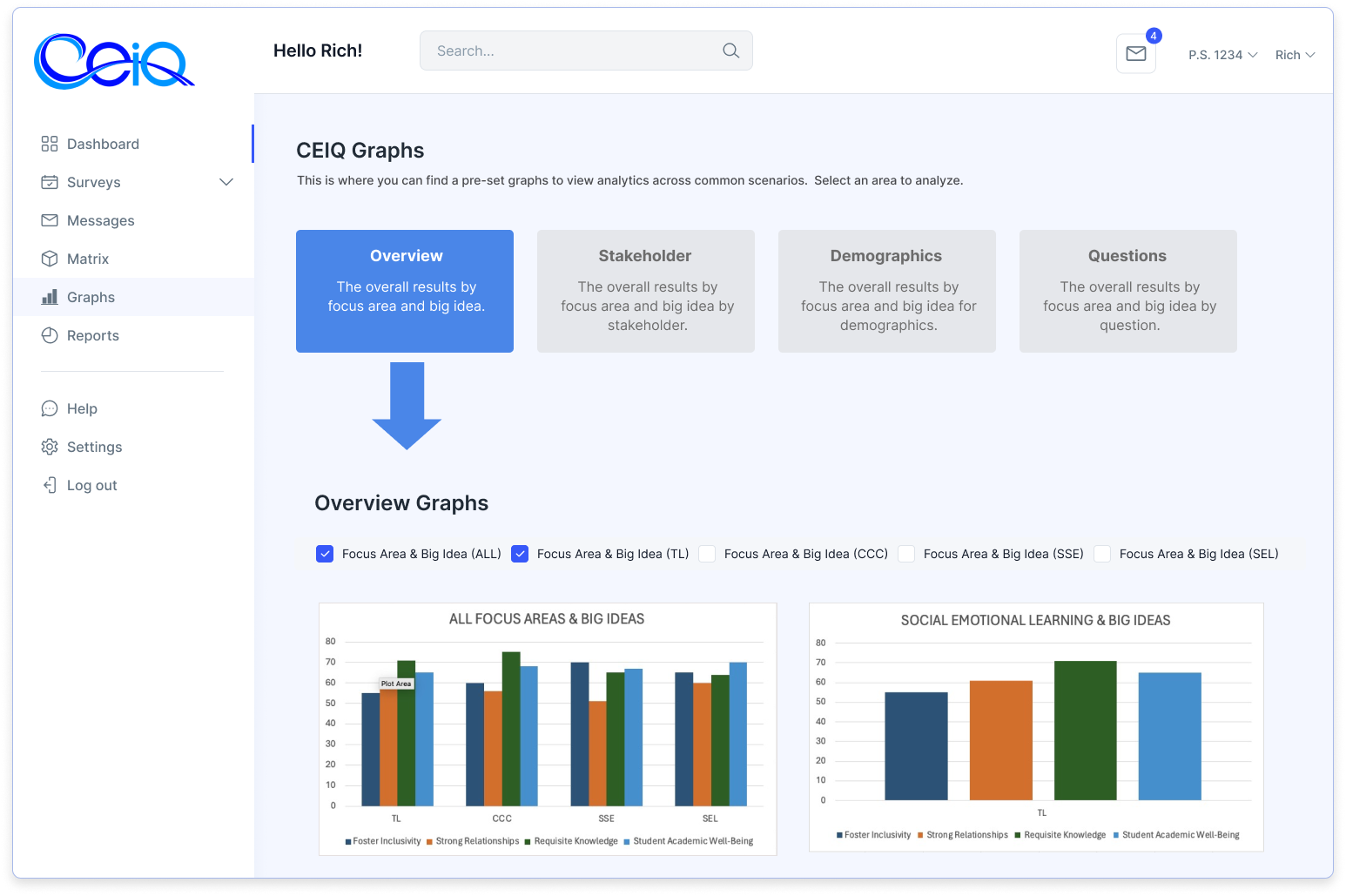This screenshot has width=1346, height=896.
Task: Click green Requisite Knowledge legend swatch in left chart
Action: [528, 842]
